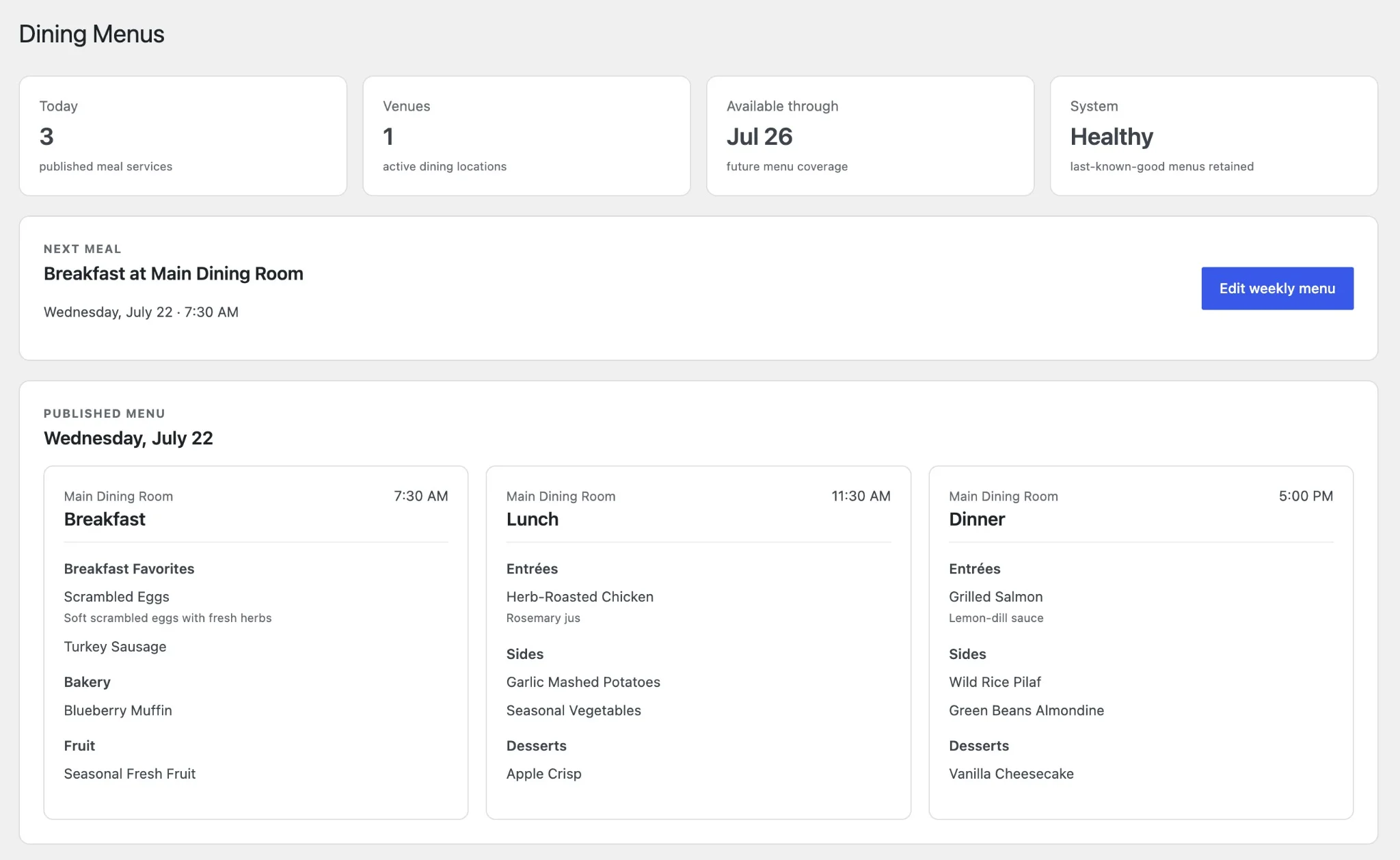Select the Wednesday, July 22 · 7:30 AM line
This screenshot has width=1400, height=860.
click(x=142, y=312)
